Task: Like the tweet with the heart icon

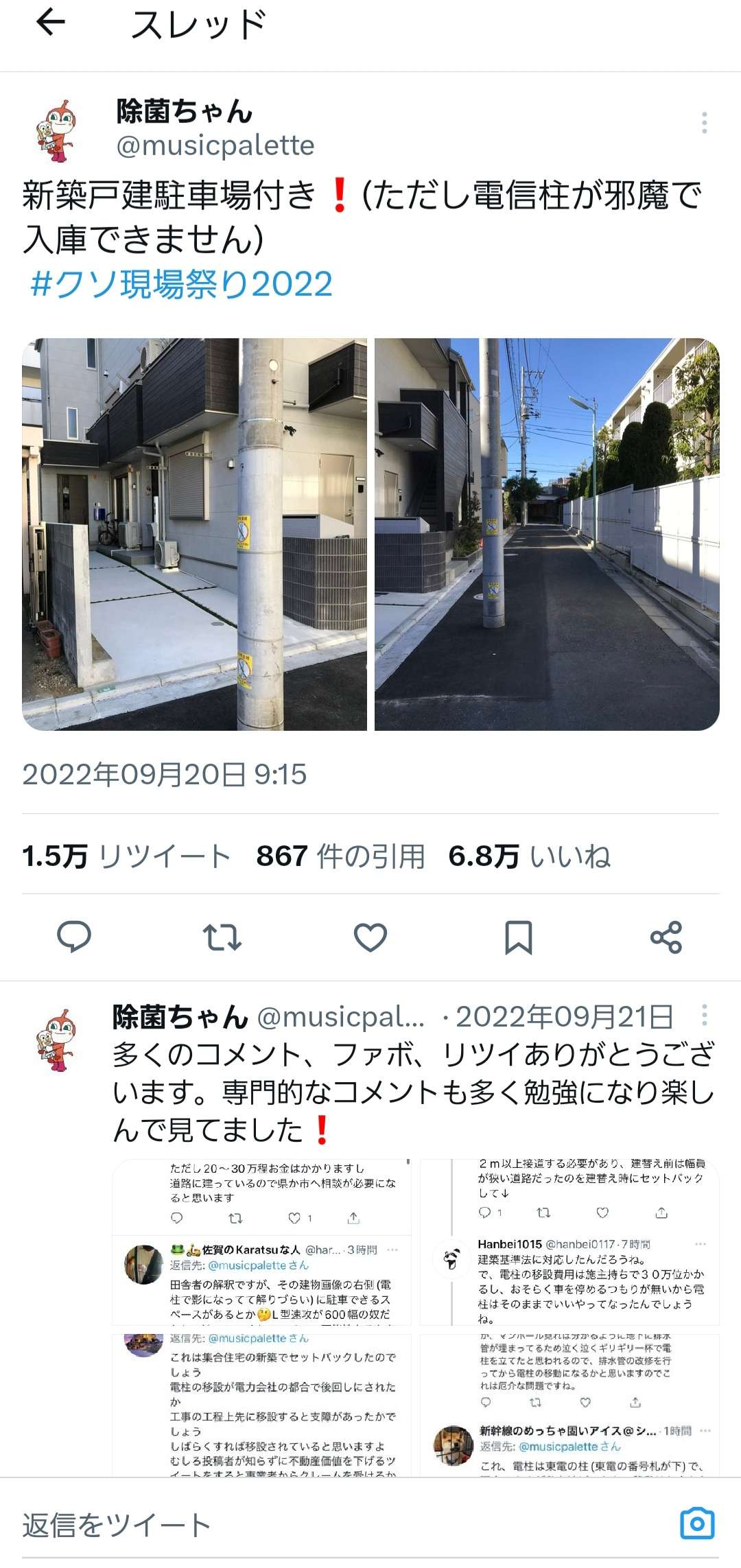Action: [x=370, y=937]
